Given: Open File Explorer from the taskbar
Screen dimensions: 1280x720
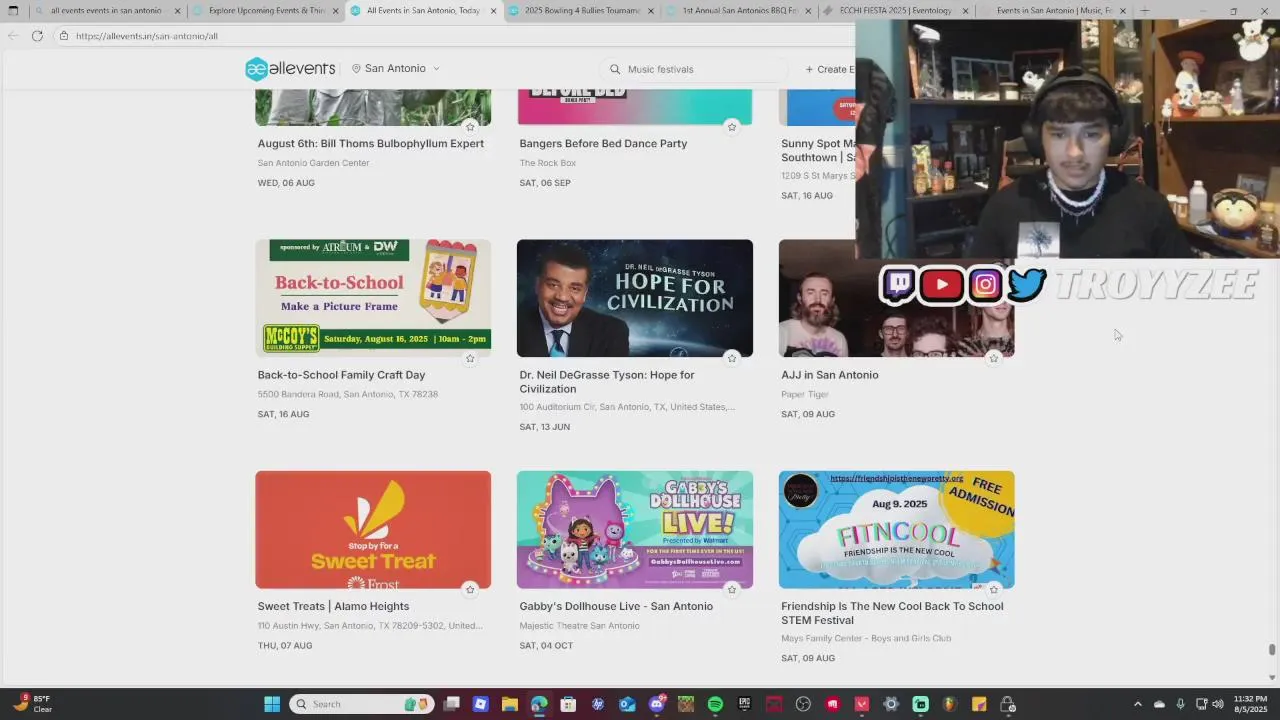Looking at the screenshot, I should 510,704.
